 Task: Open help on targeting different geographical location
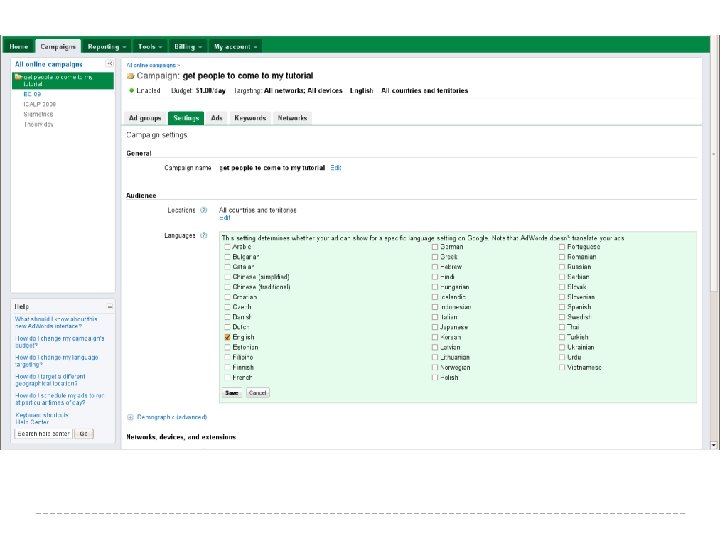tap(51, 380)
